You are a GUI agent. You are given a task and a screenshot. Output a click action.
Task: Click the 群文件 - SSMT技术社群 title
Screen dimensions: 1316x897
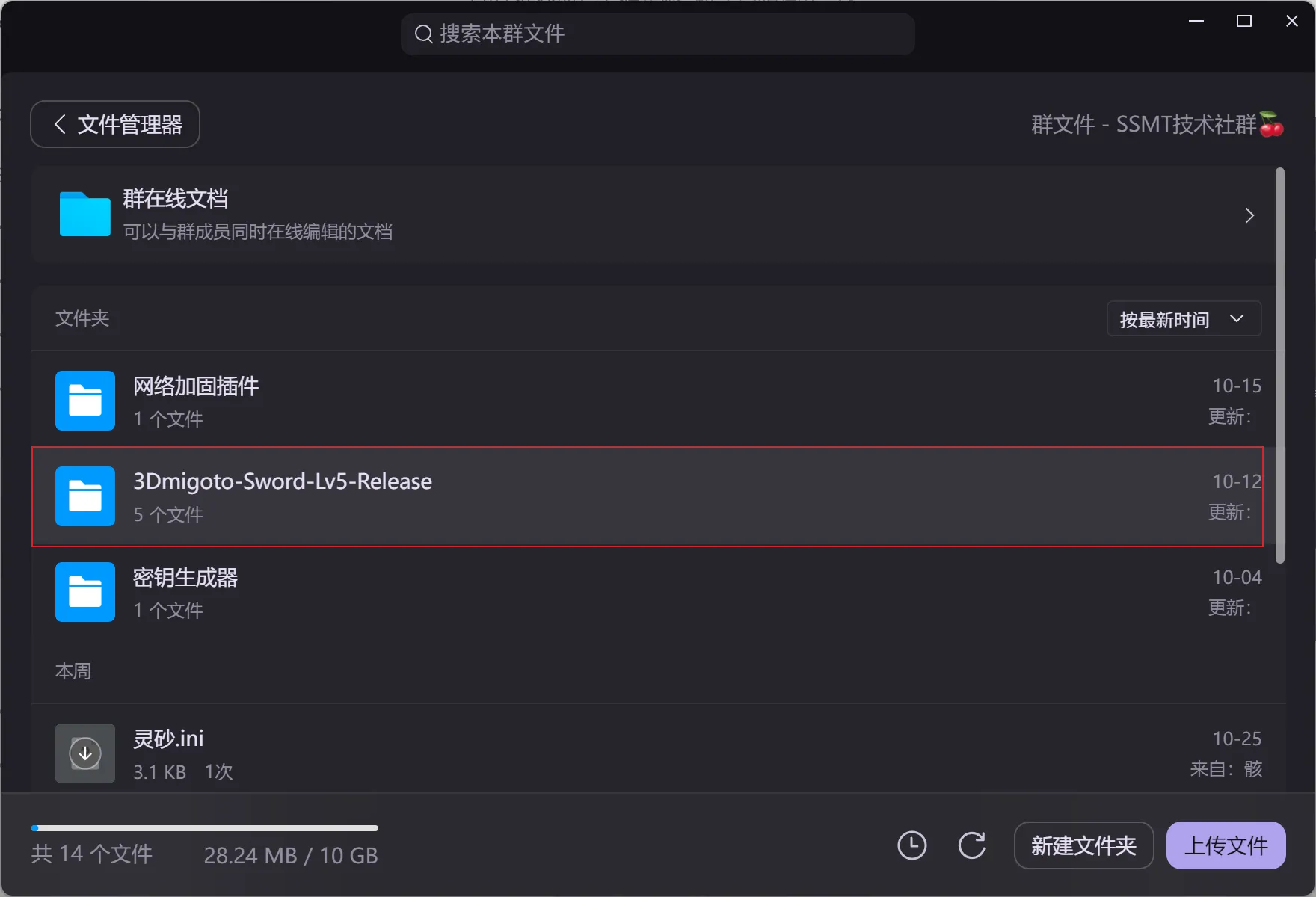[1157, 124]
